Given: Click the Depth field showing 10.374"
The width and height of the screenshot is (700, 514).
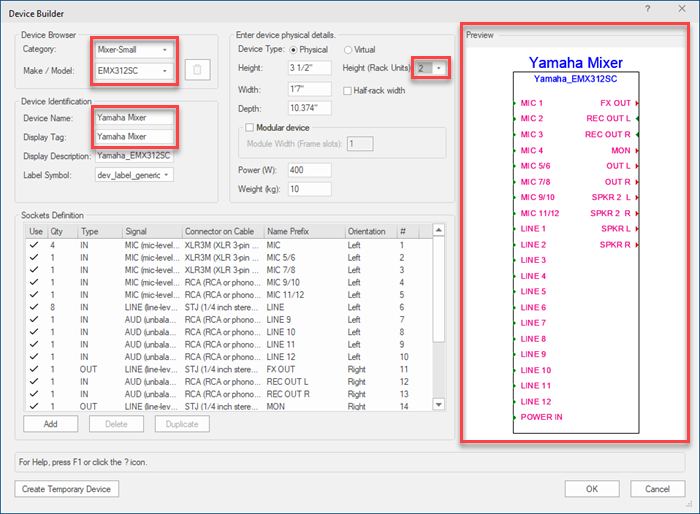Looking at the screenshot, I should point(309,108).
